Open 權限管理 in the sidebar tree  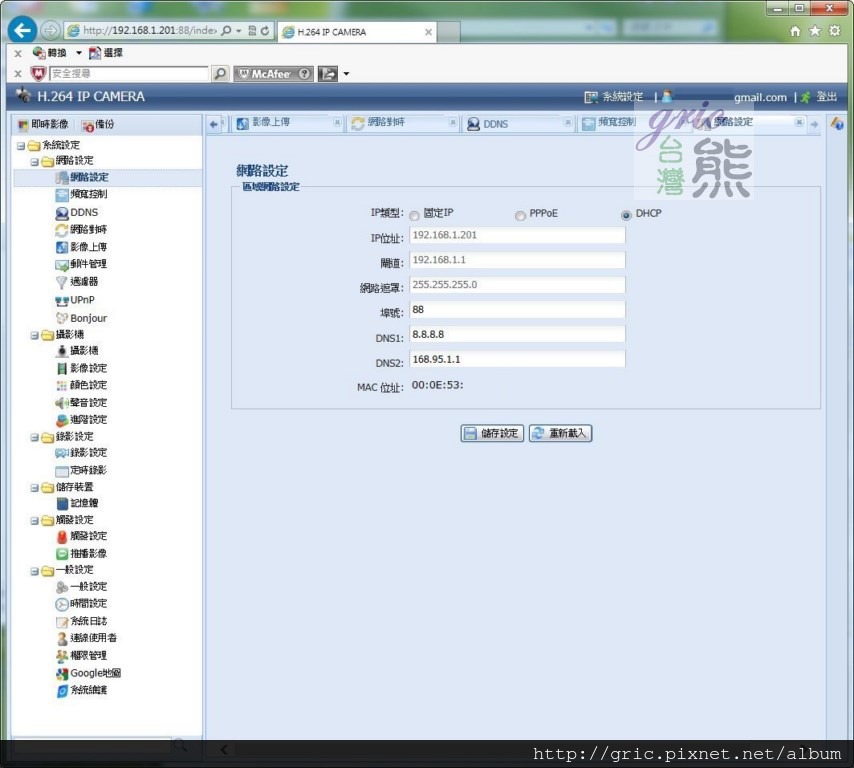click(81, 656)
